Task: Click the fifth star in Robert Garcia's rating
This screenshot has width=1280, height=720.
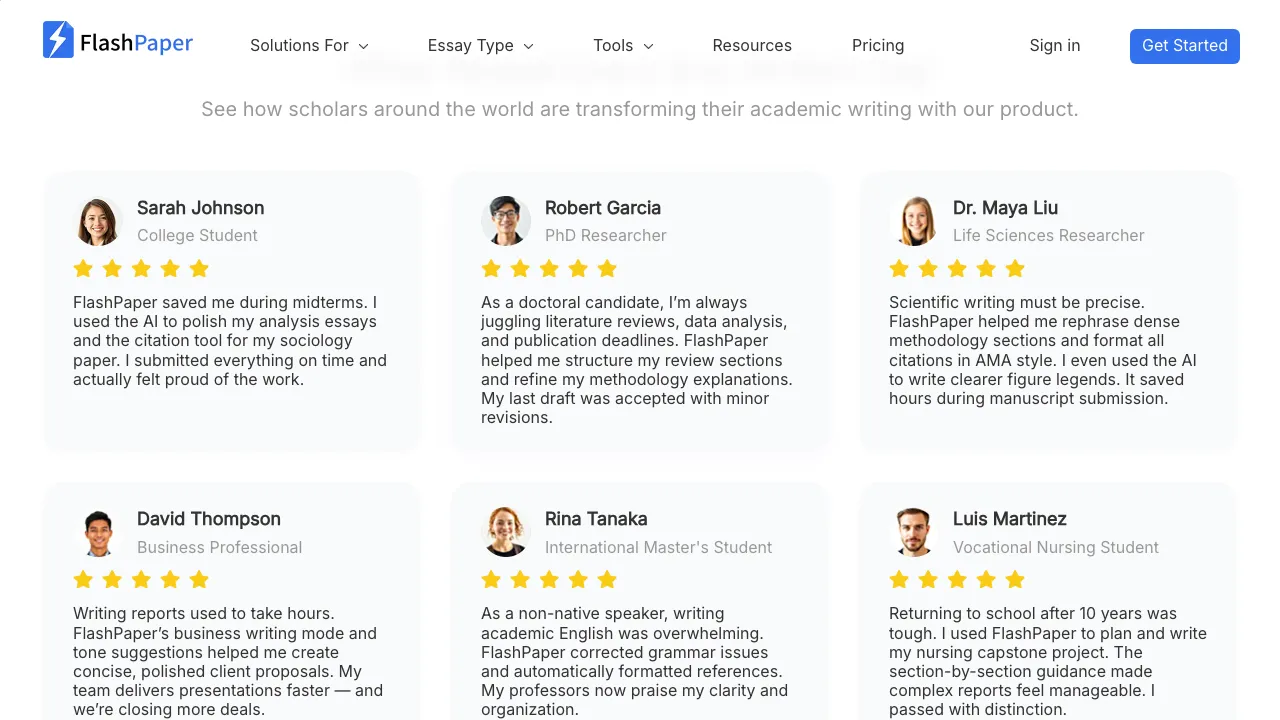Action: (x=607, y=268)
